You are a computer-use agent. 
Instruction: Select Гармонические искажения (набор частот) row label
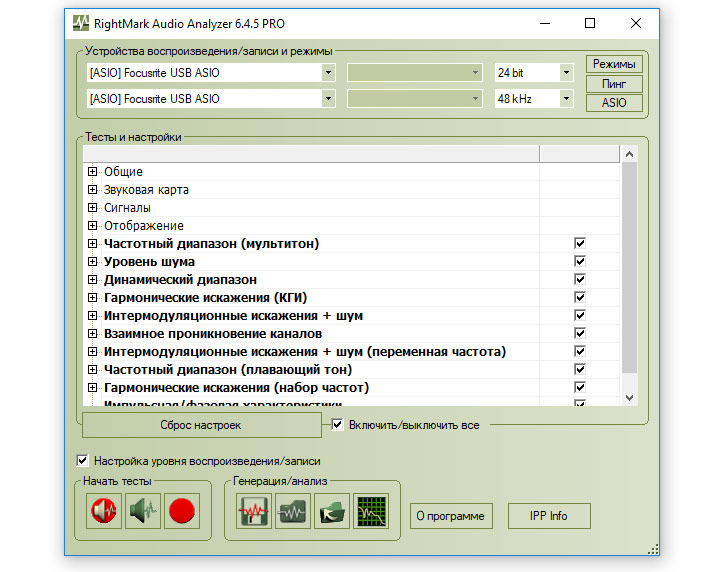pos(236,388)
